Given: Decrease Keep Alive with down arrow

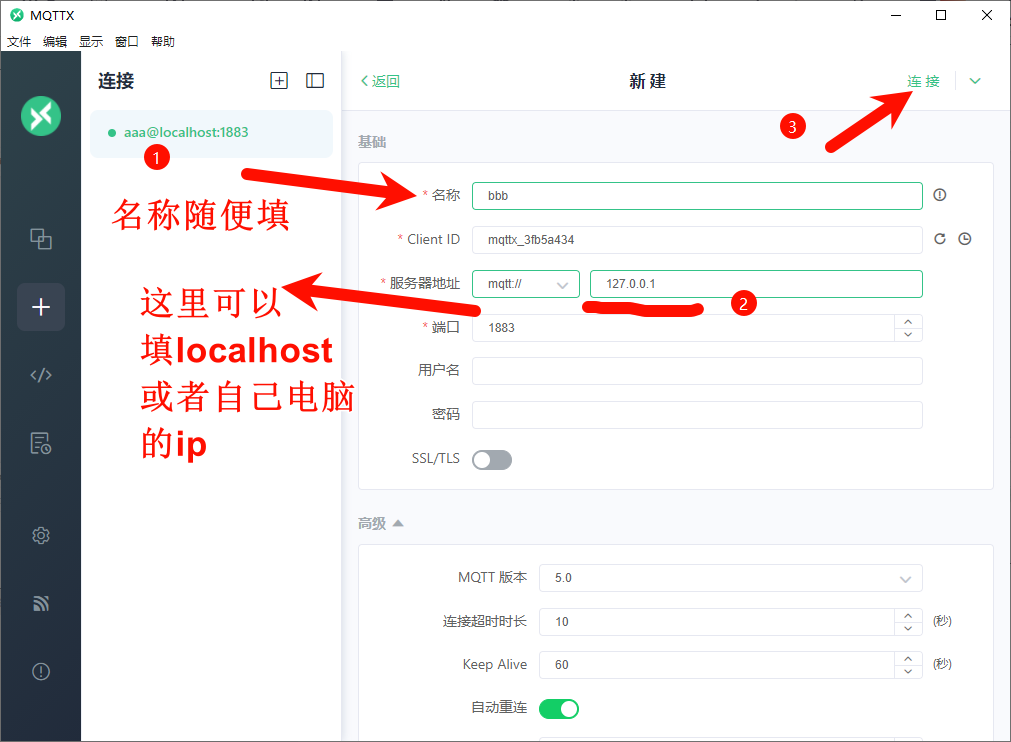Looking at the screenshot, I should [908, 672].
